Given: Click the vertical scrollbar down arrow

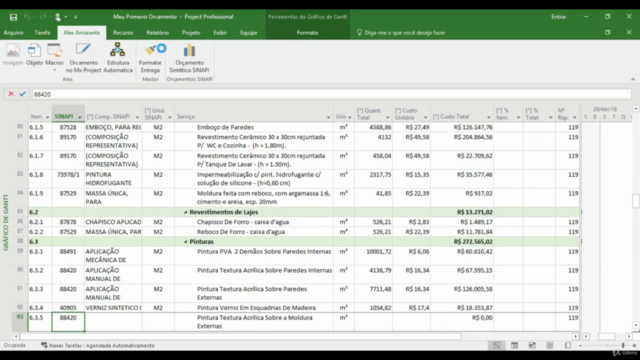Looking at the screenshot, I should [636, 325].
